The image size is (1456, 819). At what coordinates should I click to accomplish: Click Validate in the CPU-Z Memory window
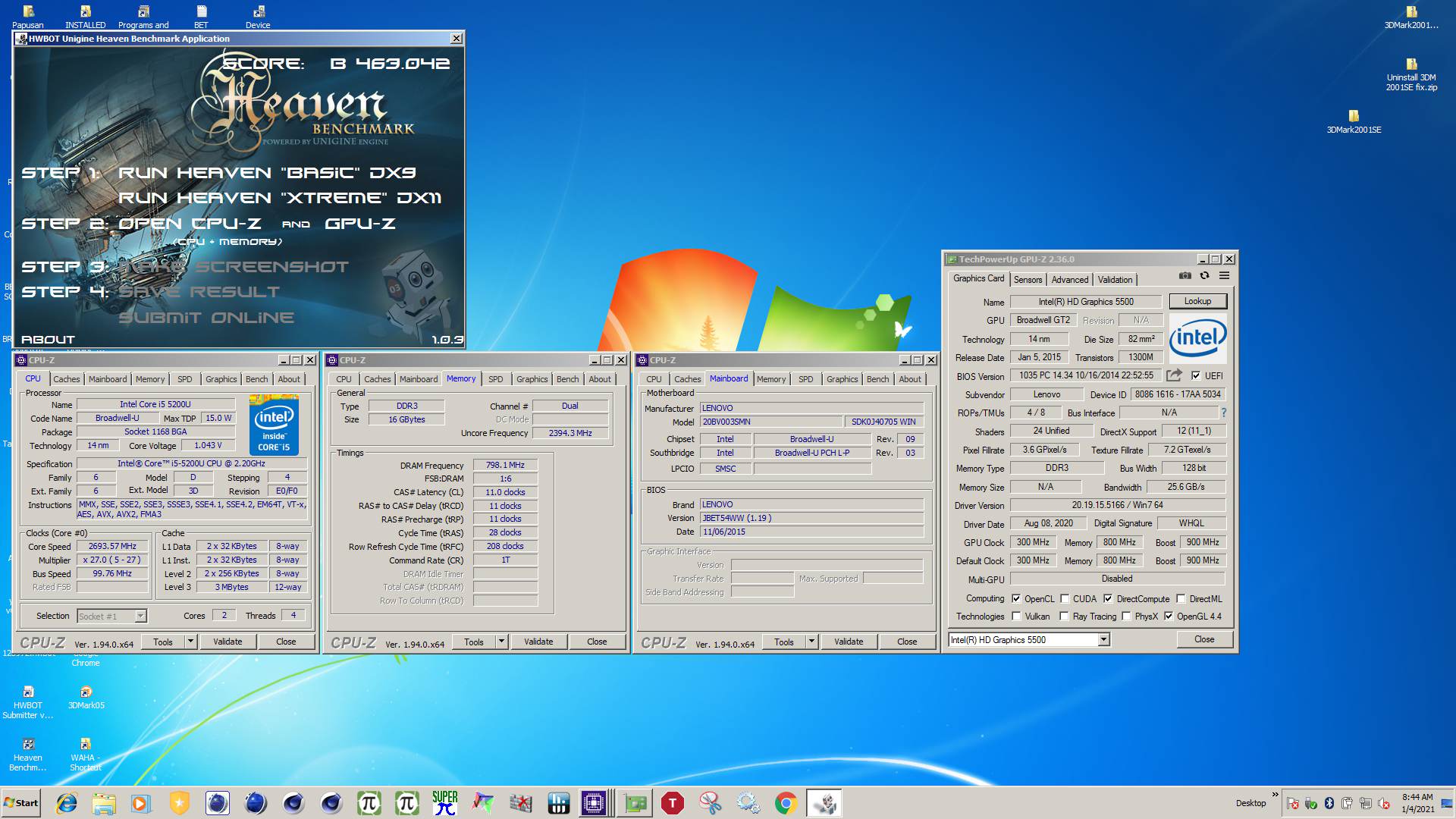(538, 642)
